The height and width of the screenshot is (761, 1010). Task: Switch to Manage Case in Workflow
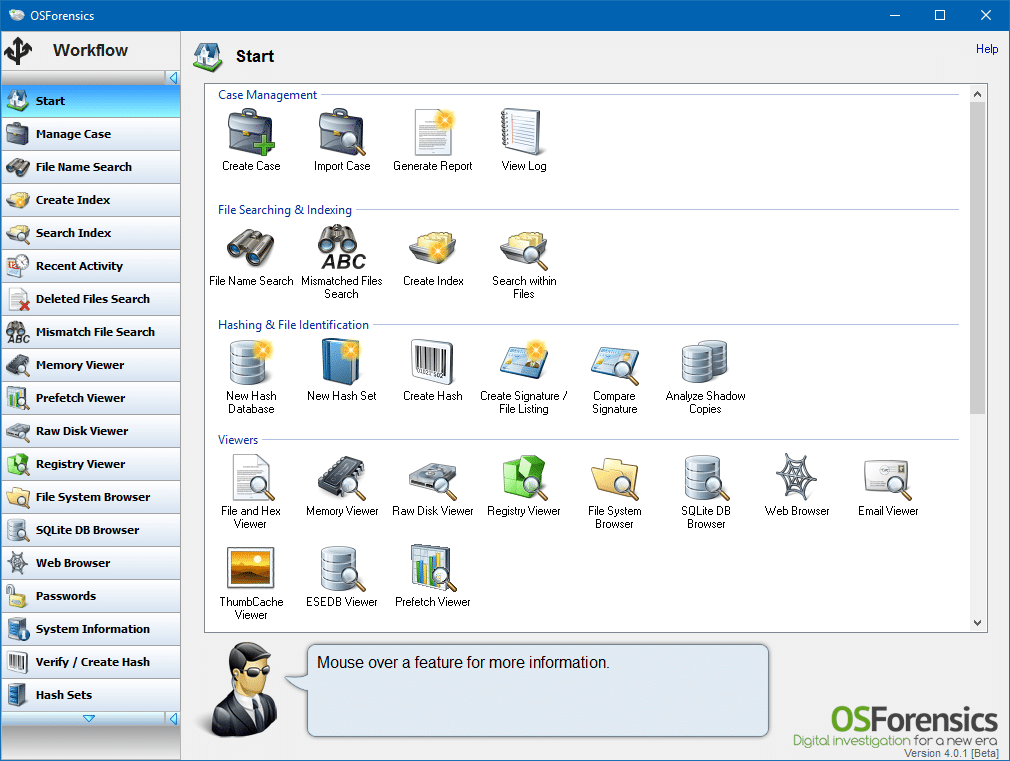click(x=90, y=134)
